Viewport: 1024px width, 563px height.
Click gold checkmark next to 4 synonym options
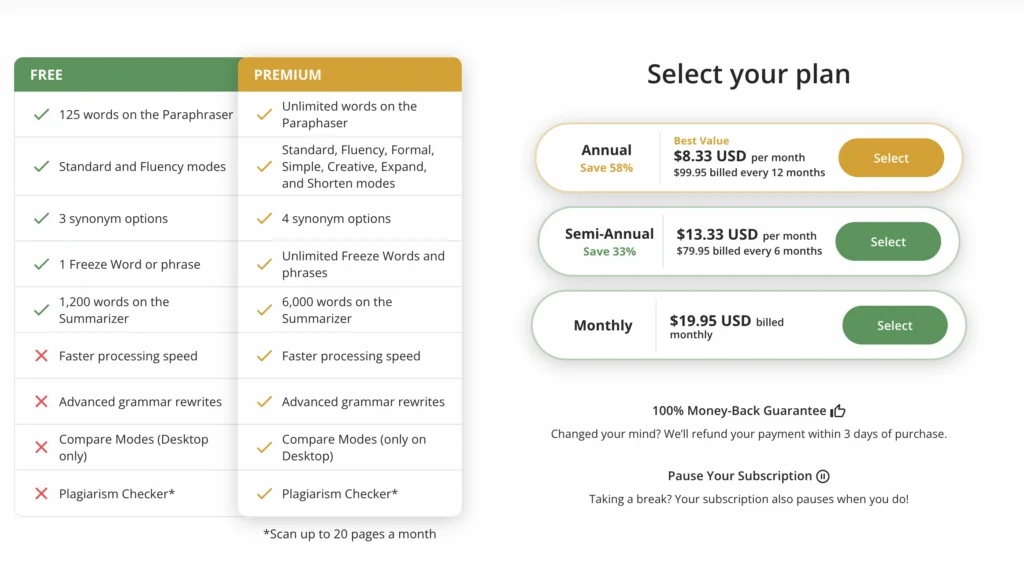pyautogui.click(x=264, y=219)
